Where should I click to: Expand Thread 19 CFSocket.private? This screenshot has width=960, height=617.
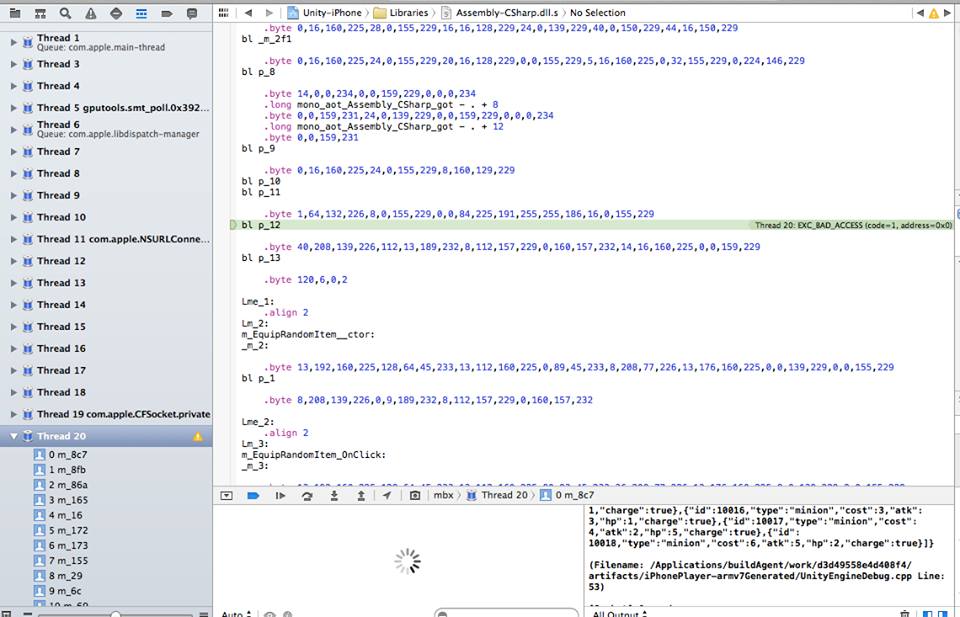13,414
